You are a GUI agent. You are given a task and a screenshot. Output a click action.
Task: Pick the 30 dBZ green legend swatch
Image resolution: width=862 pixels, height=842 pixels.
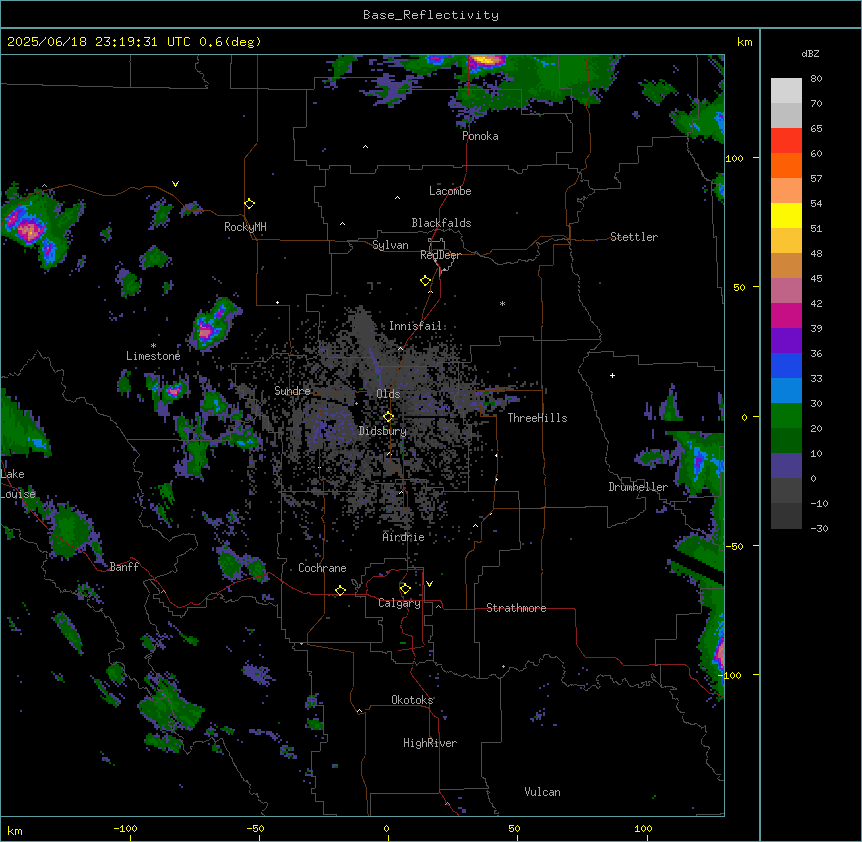786,416
